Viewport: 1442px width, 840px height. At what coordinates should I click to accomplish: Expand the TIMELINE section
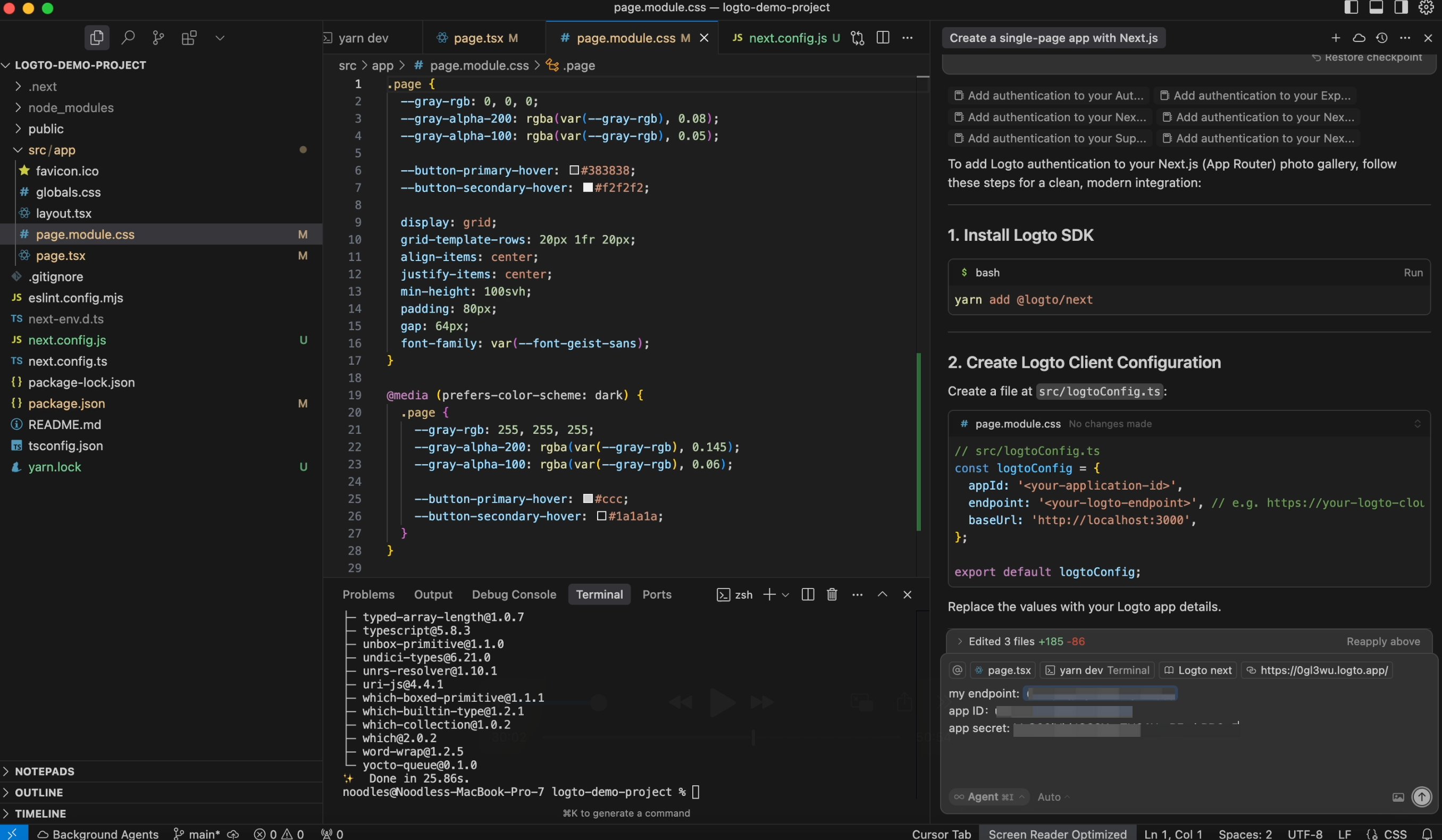[40, 813]
